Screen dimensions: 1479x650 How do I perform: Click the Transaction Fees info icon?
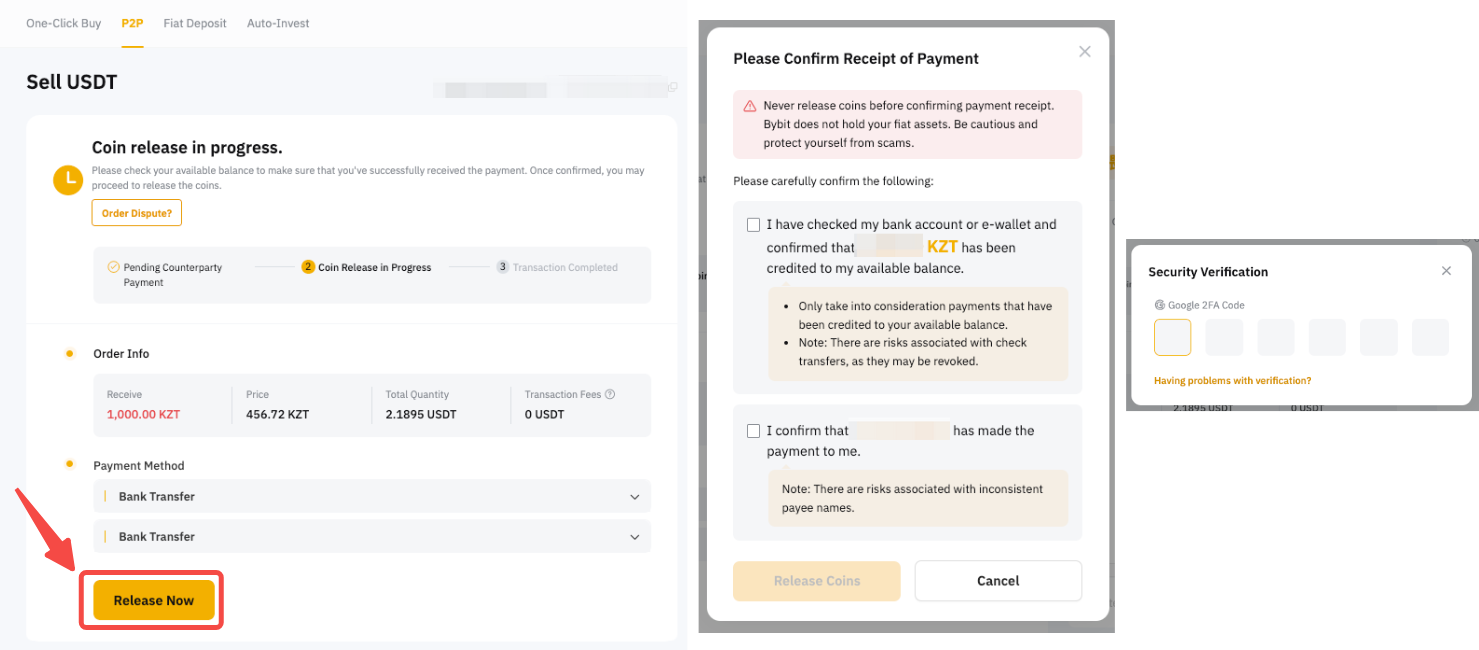610,394
